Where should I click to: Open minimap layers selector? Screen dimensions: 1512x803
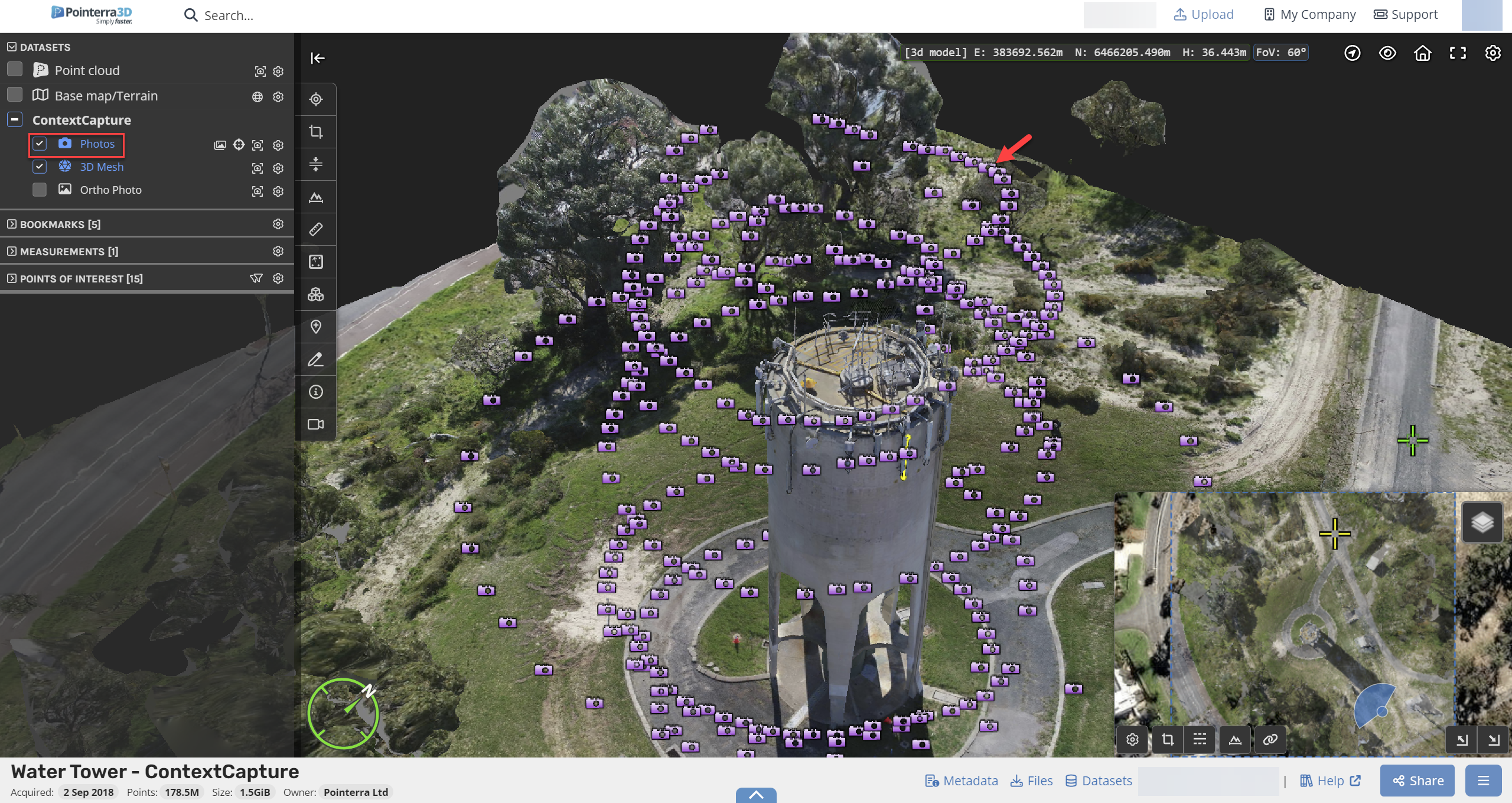pos(1482,522)
